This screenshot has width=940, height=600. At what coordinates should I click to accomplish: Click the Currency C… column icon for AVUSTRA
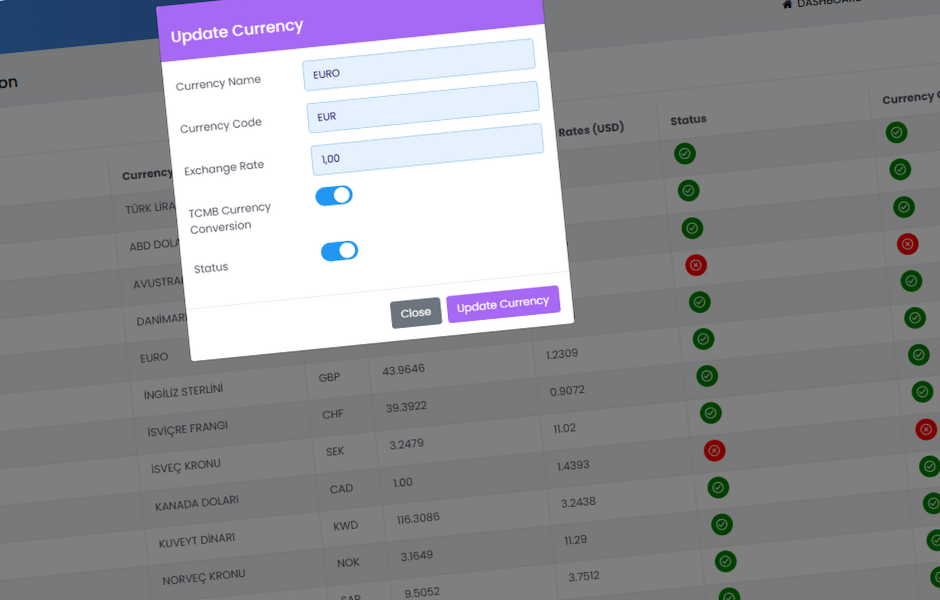[903, 207]
